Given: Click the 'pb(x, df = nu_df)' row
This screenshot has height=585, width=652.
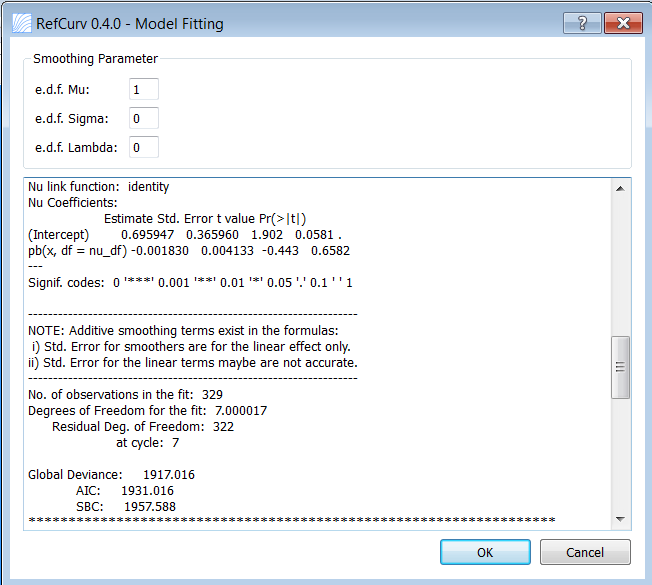Looking at the screenshot, I should (189, 251).
